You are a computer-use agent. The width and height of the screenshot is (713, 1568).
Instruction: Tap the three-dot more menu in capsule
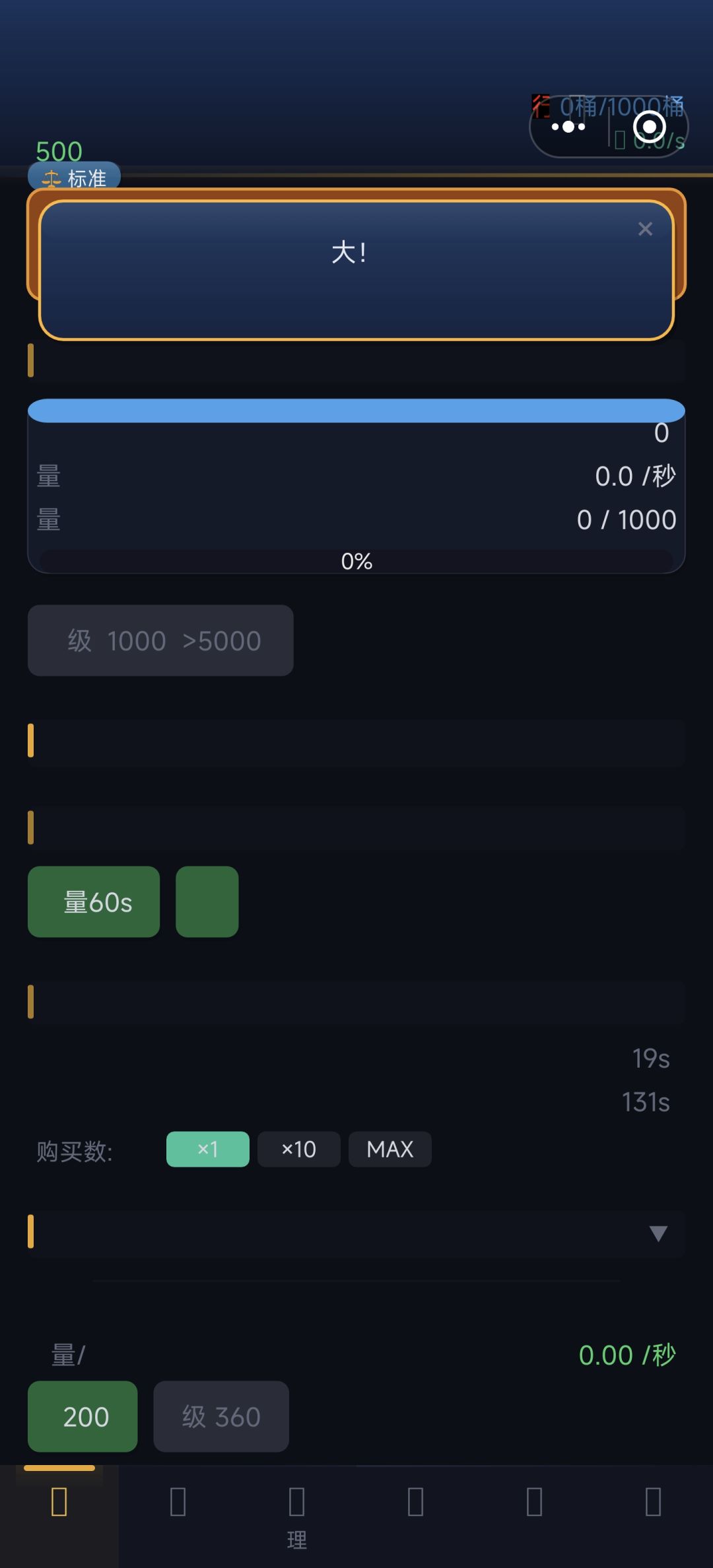pos(568,127)
